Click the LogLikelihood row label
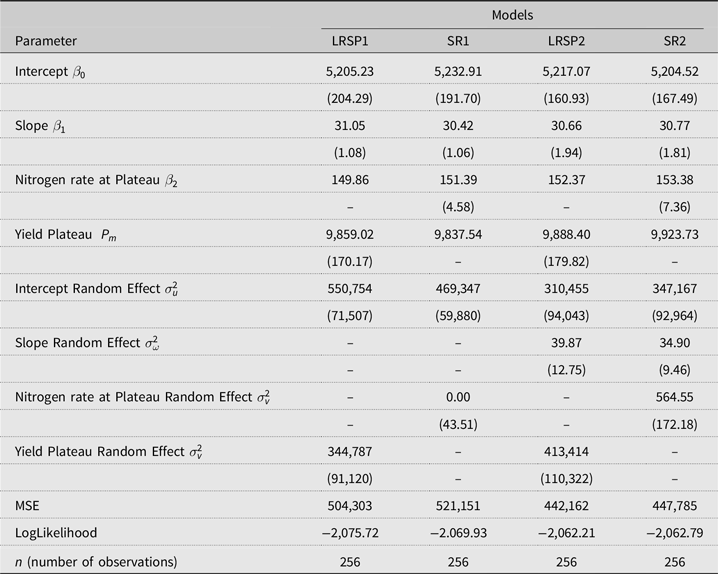 point(55,530)
